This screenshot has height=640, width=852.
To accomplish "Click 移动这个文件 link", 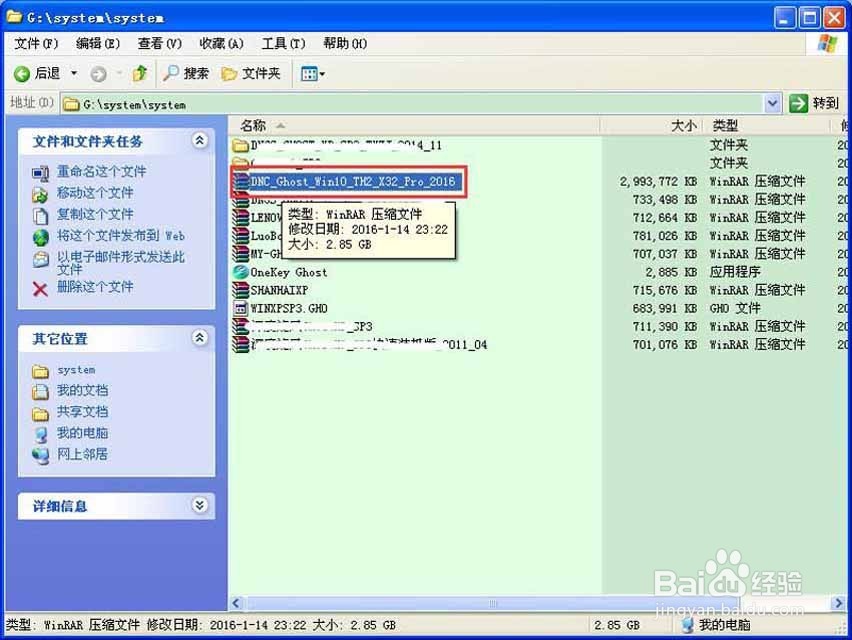I will [95, 193].
